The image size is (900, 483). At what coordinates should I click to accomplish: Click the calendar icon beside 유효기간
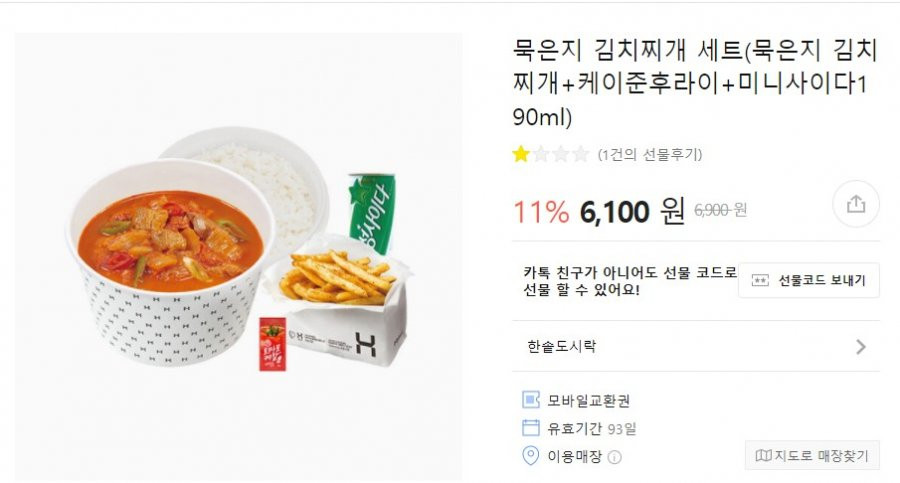click(530, 428)
